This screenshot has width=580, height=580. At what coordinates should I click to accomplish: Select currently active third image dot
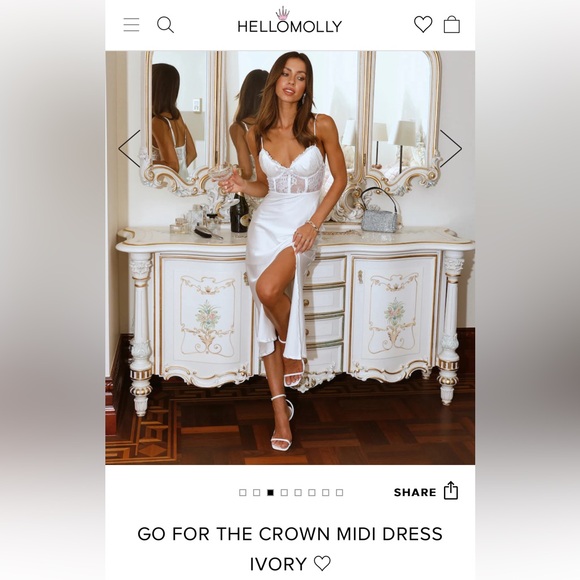coord(270,492)
